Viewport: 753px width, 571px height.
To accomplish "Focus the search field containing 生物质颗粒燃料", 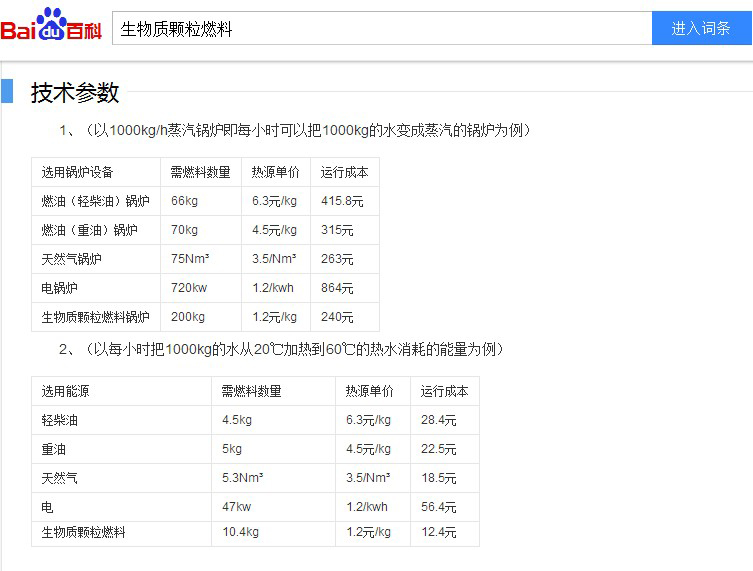I will (380, 29).
